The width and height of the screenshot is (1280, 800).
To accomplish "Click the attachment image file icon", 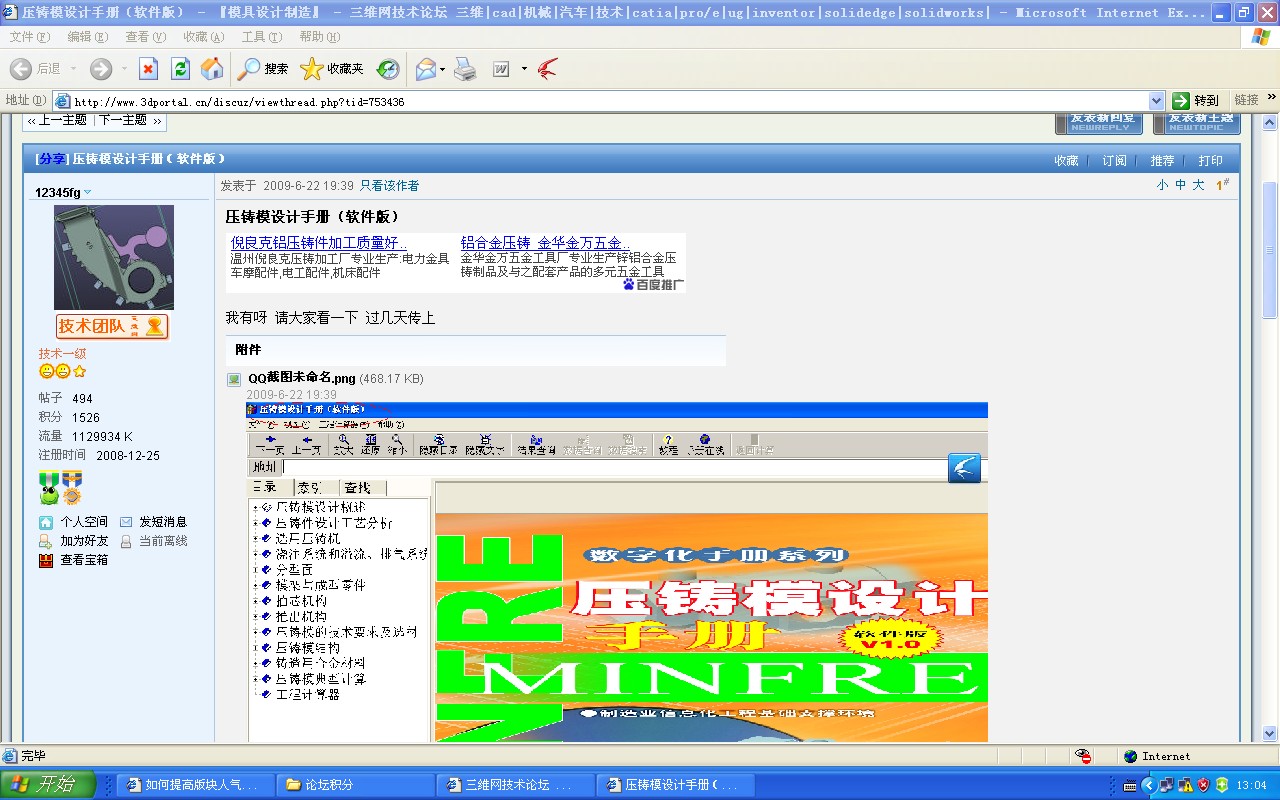I will (x=234, y=379).
